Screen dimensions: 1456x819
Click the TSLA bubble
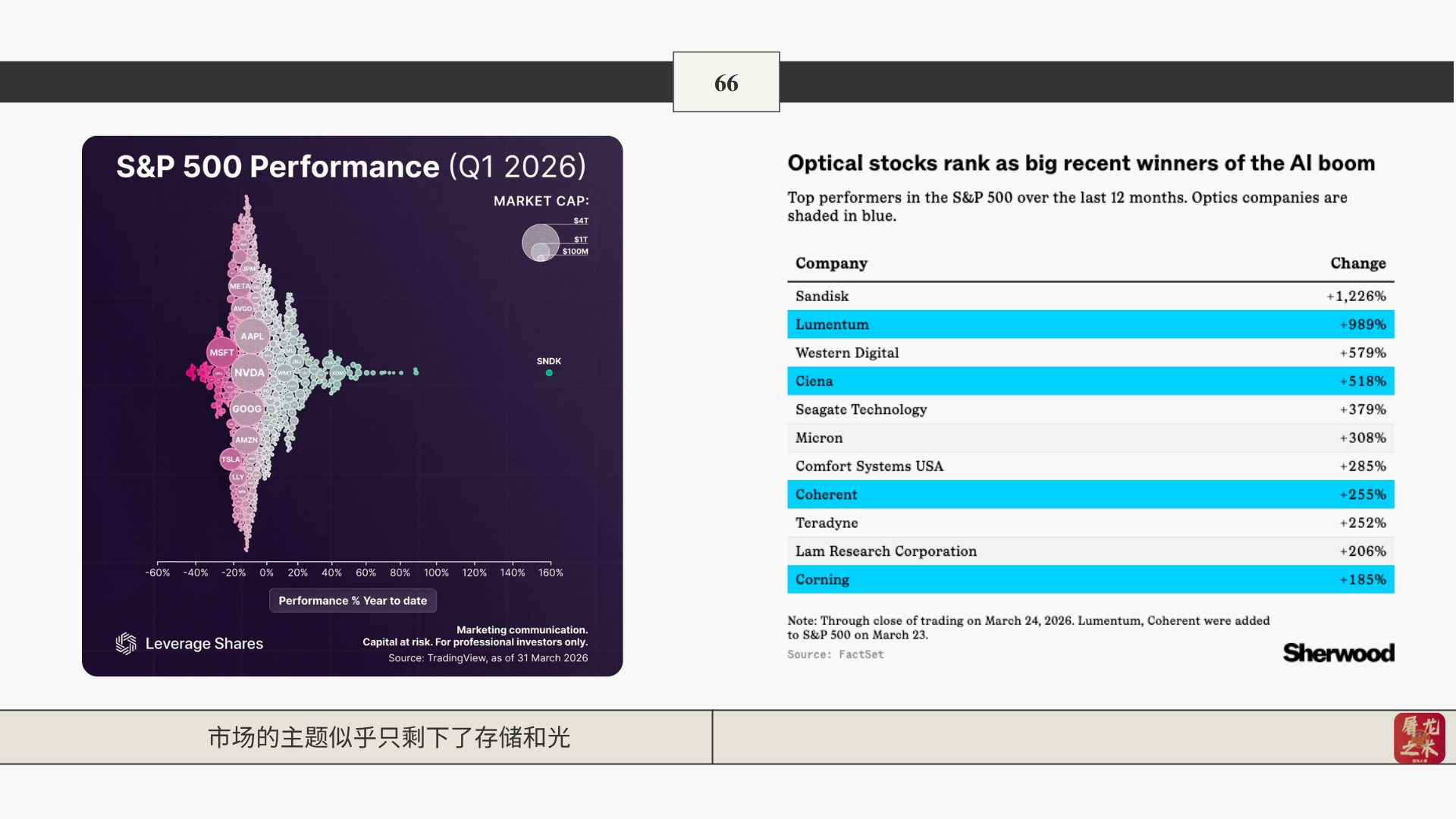[x=231, y=459]
